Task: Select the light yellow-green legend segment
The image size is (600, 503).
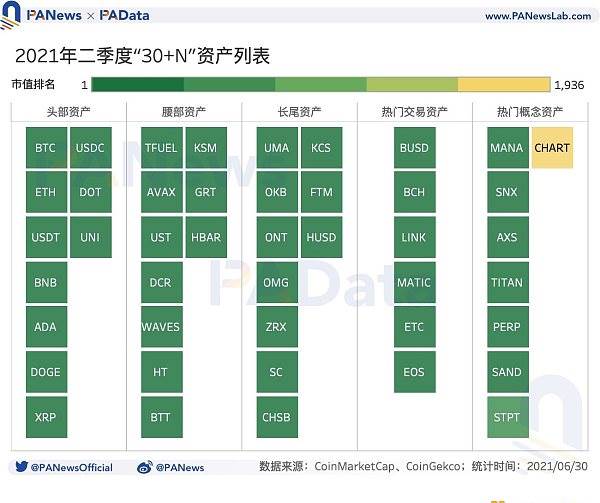Action: (x=412, y=85)
